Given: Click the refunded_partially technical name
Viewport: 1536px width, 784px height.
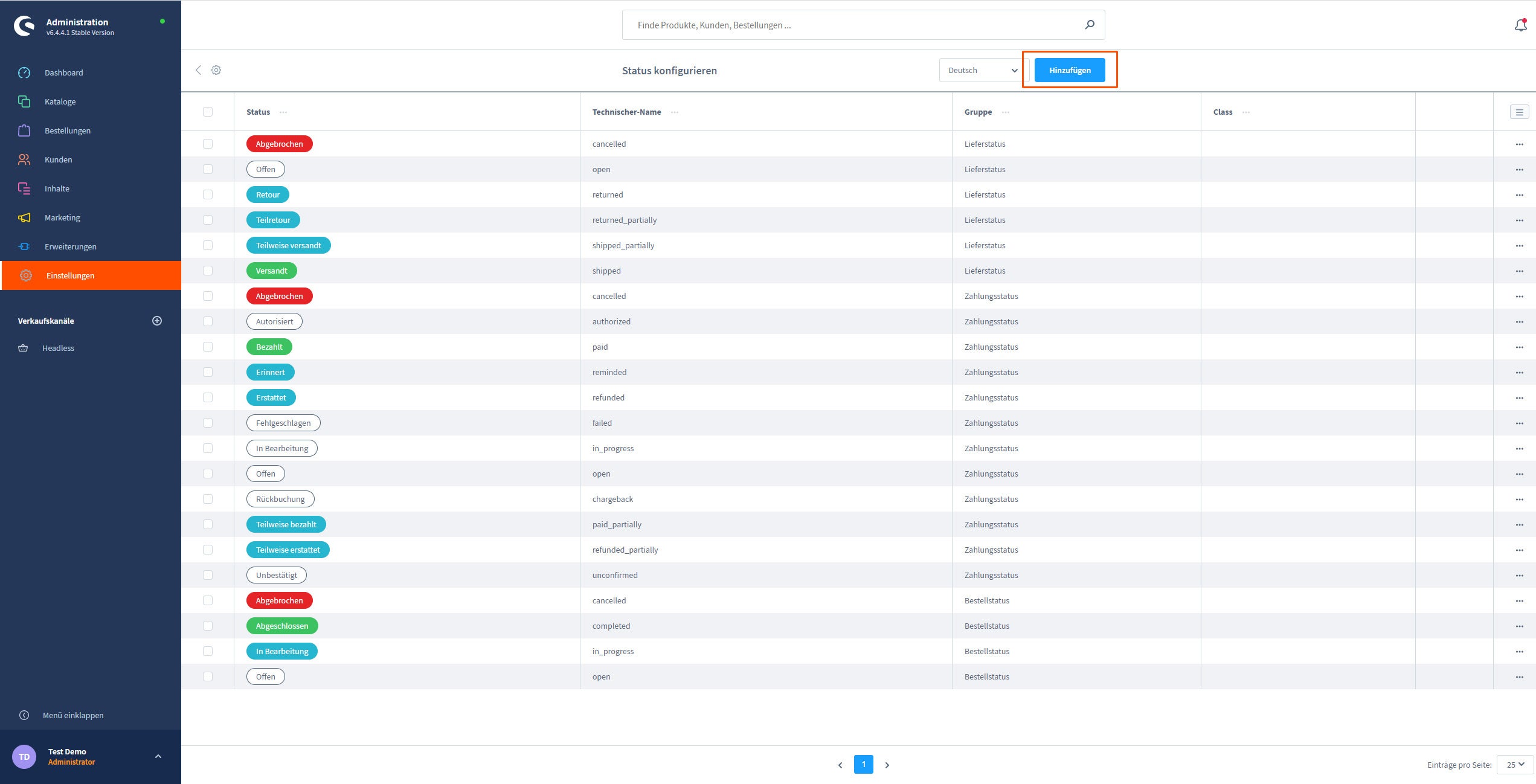Looking at the screenshot, I should click(x=625, y=550).
